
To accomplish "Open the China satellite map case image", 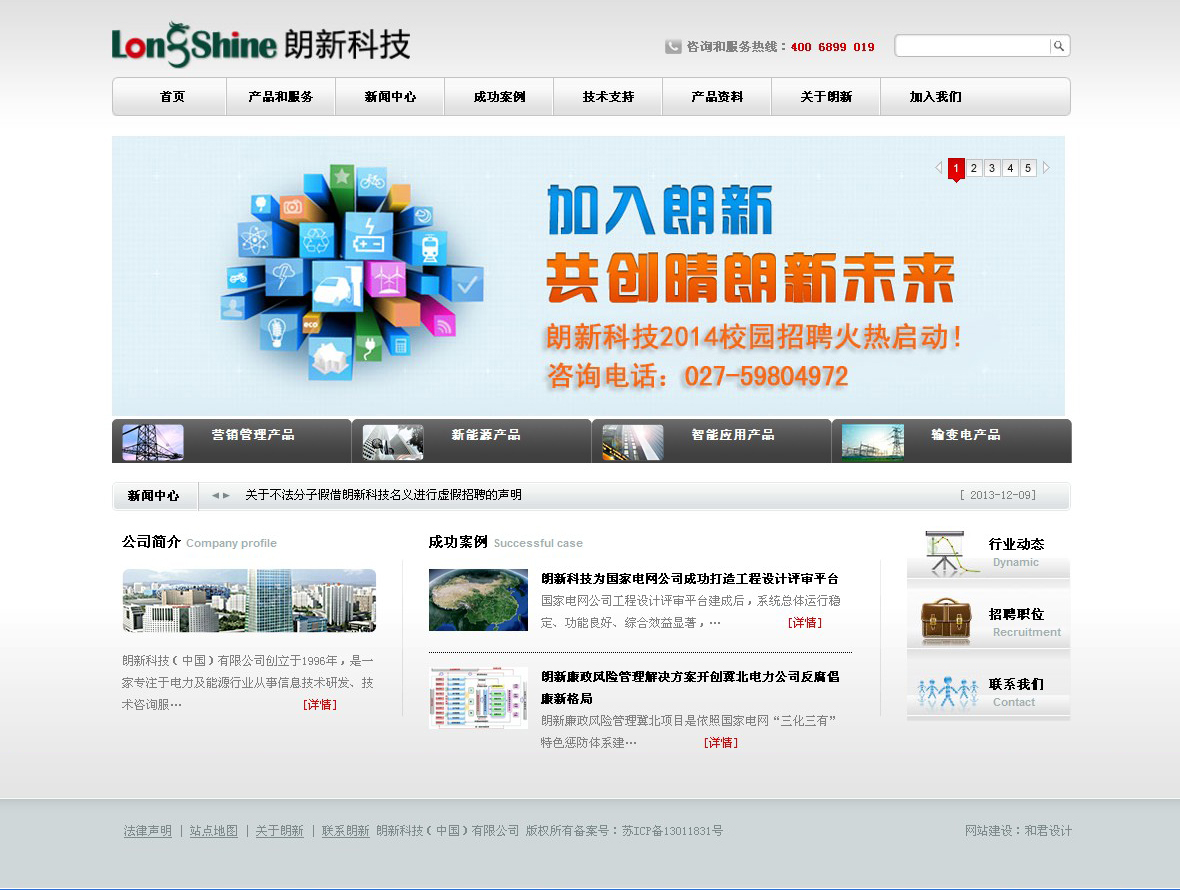I will click(x=479, y=600).
